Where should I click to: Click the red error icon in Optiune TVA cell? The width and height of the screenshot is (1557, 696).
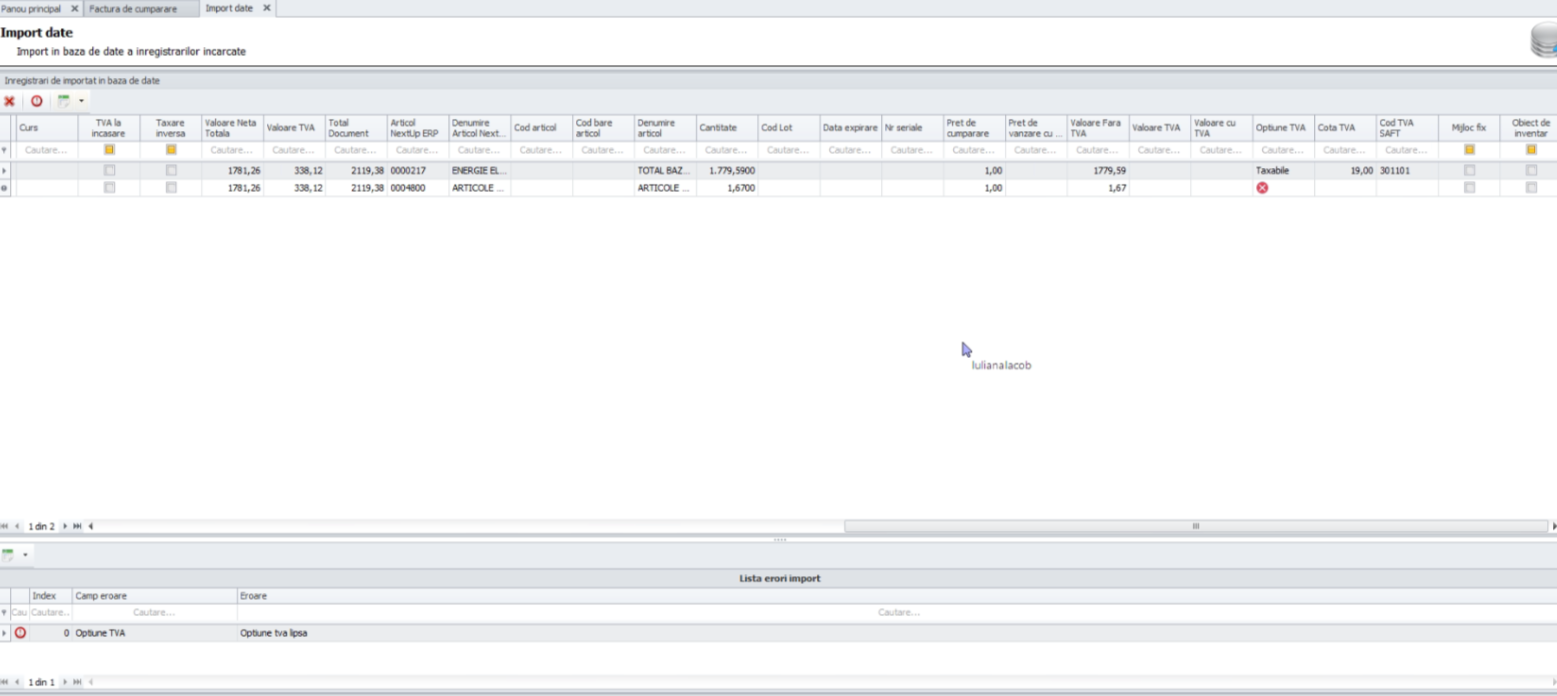click(1262, 187)
